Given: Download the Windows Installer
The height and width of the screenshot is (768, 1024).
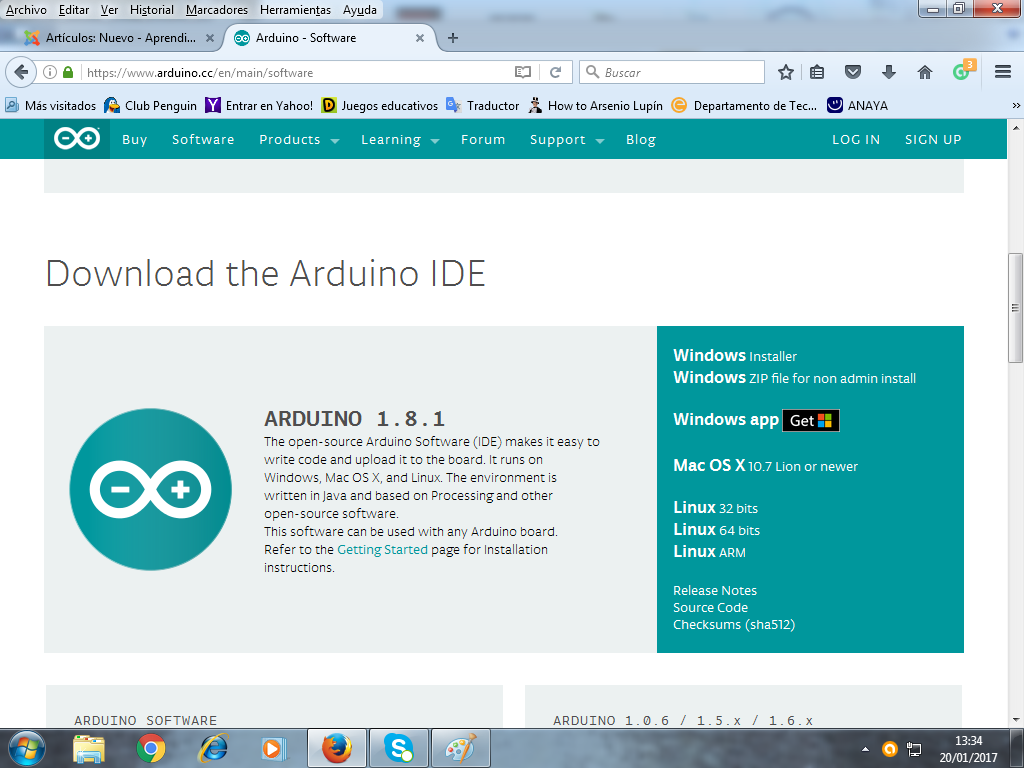Looking at the screenshot, I should tap(735, 356).
